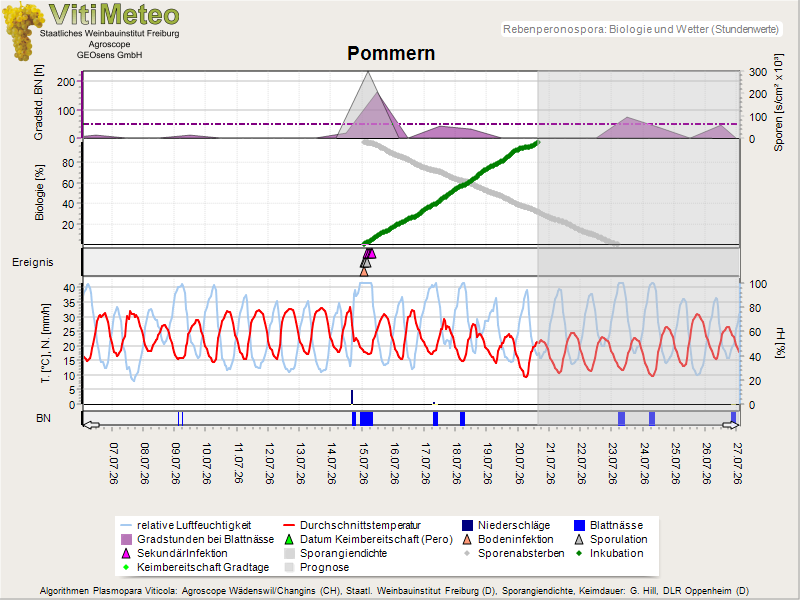Click the Durchschnittstemperatur legend label
Viewport: 800px width, 600px height.
click(x=360, y=526)
